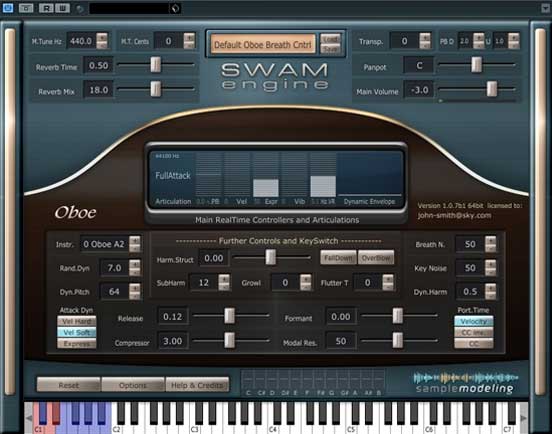The width and height of the screenshot is (552, 434).
Task: Select Vel Hard attack dynamics
Action: (x=77, y=321)
